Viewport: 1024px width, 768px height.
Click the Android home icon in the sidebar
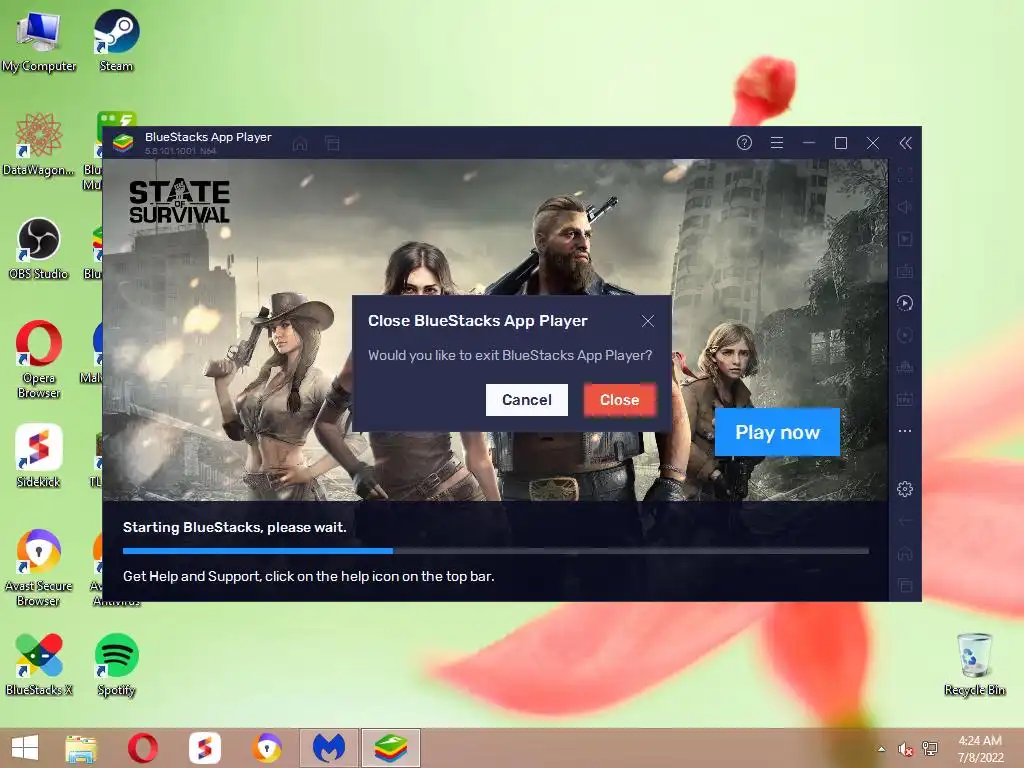coord(904,553)
